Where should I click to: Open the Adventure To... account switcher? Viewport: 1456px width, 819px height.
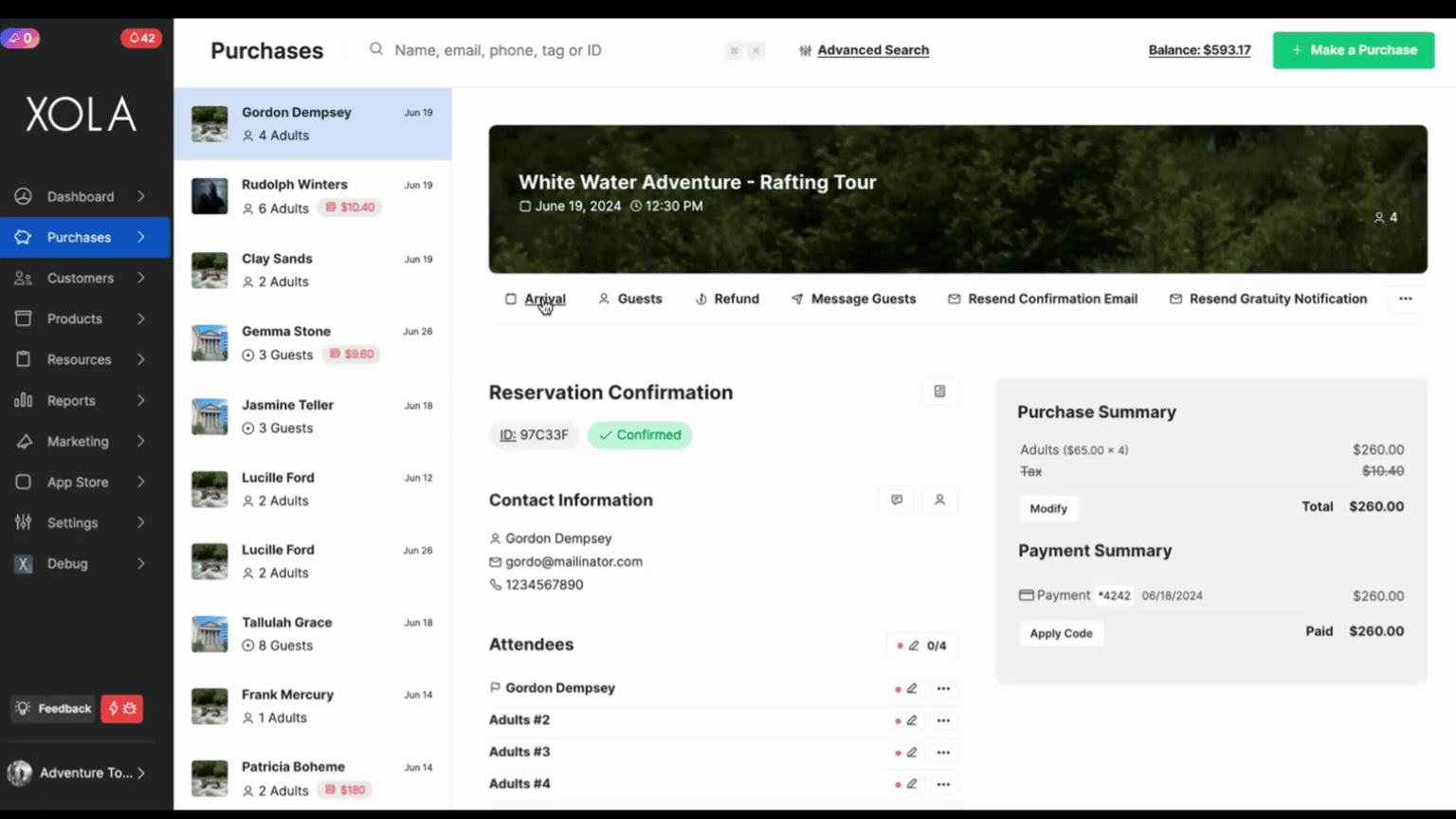[78, 773]
